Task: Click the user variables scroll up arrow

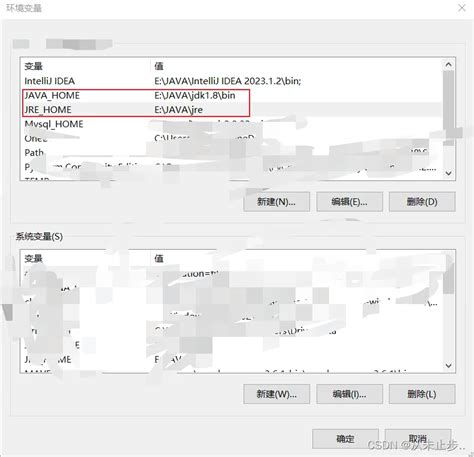Action: click(x=449, y=65)
